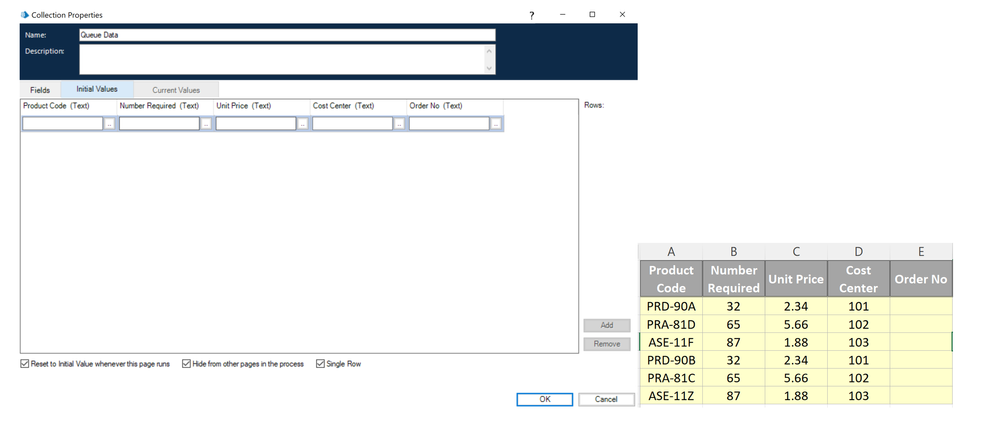Click the spreadsheet Product Code header cell
The width and height of the screenshot is (998, 436).
pos(671,279)
